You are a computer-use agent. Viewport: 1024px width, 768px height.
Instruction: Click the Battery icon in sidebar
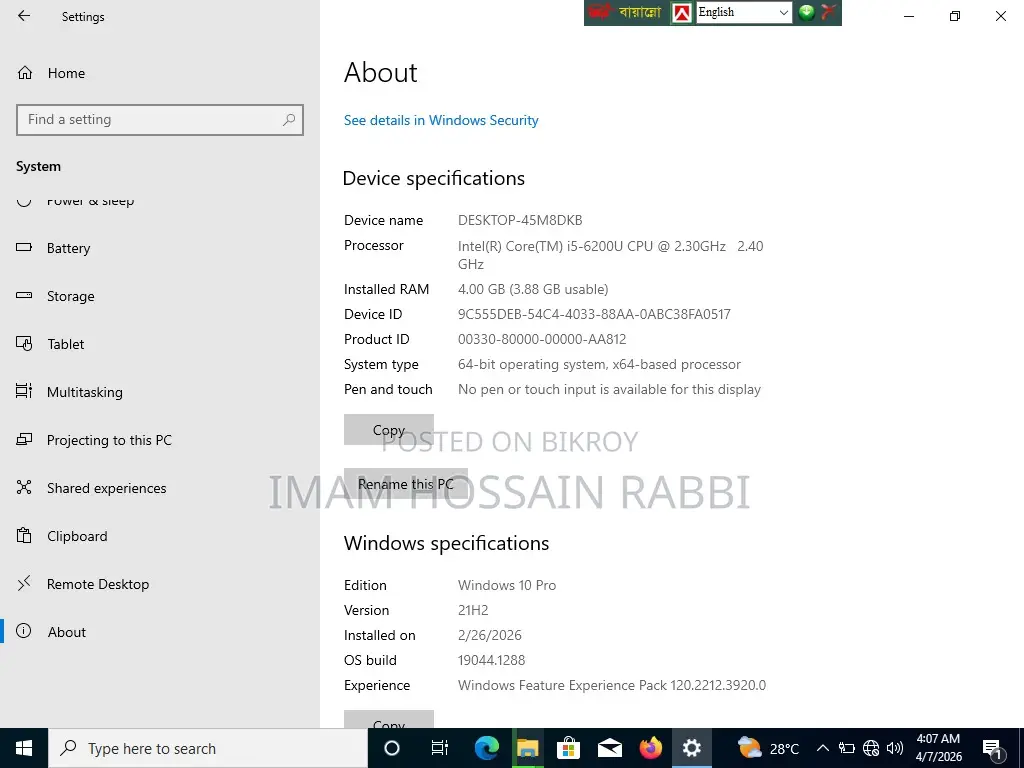point(24,248)
